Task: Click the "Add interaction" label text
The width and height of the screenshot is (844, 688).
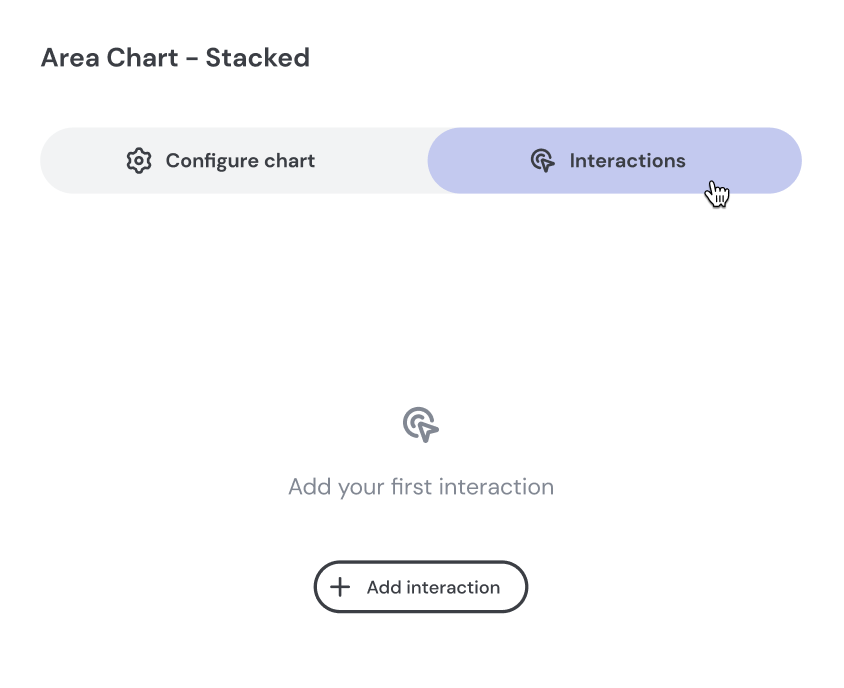Action: point(433,587)
